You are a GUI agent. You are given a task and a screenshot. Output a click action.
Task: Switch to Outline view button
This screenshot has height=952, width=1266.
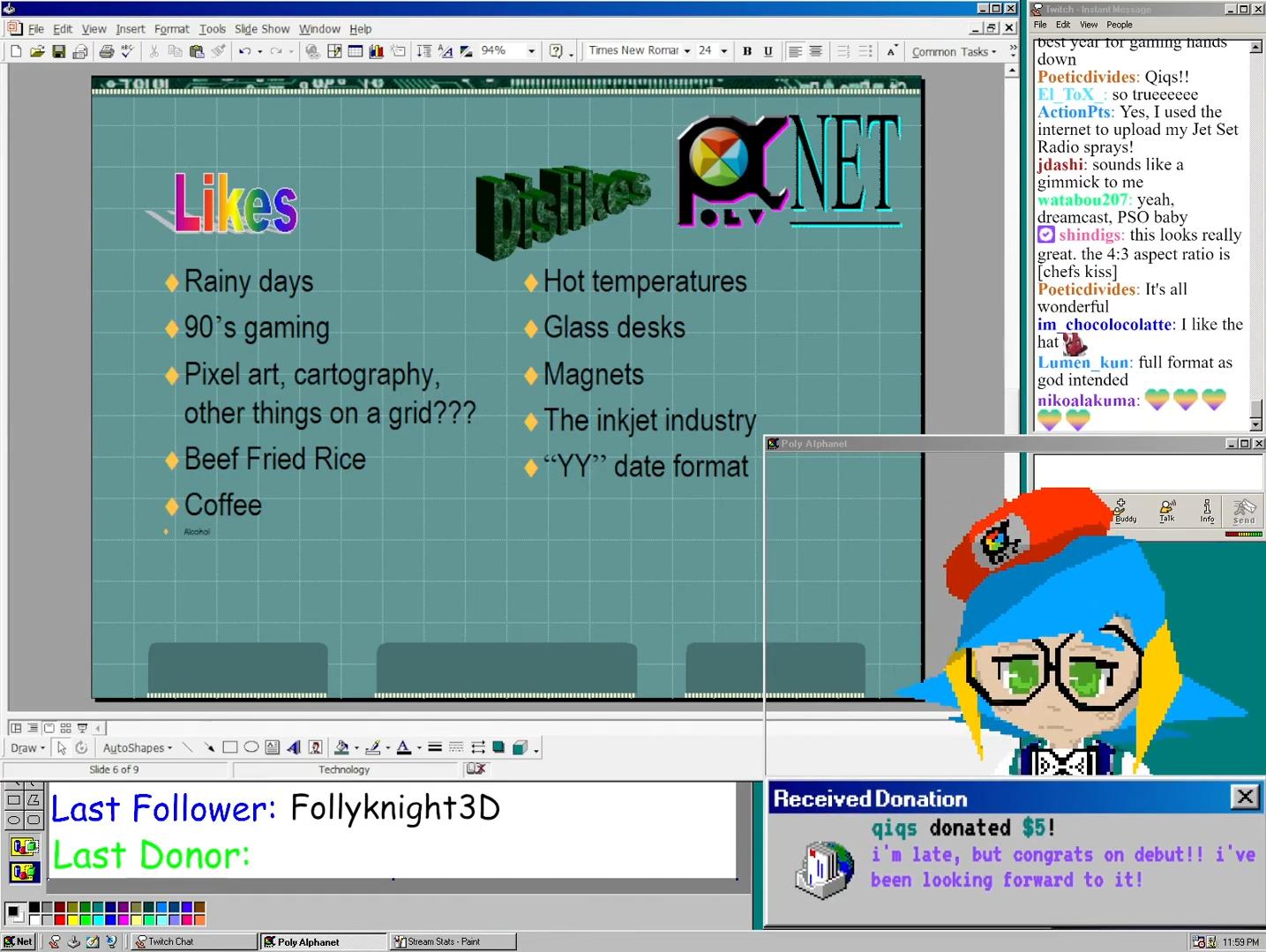pyautogui.click(x=33, y=728)
